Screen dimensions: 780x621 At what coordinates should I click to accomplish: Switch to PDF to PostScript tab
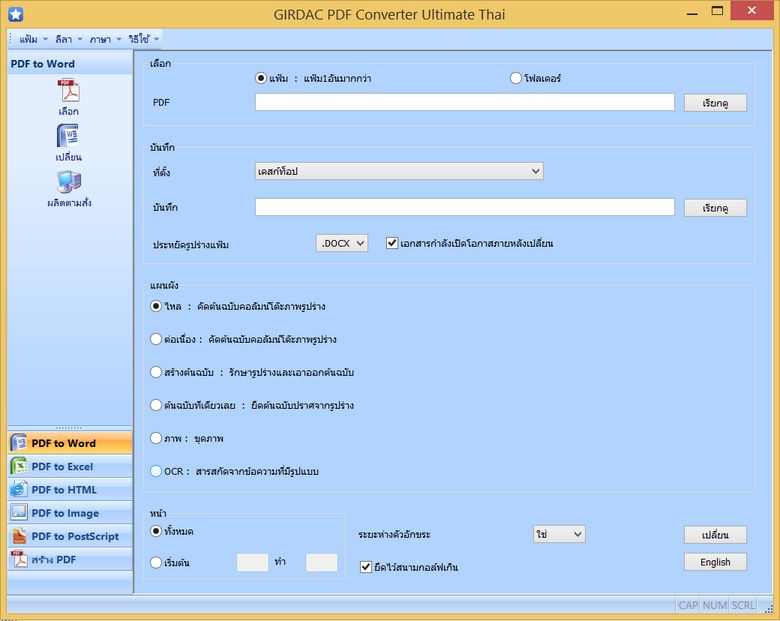(x=70, y=536)
